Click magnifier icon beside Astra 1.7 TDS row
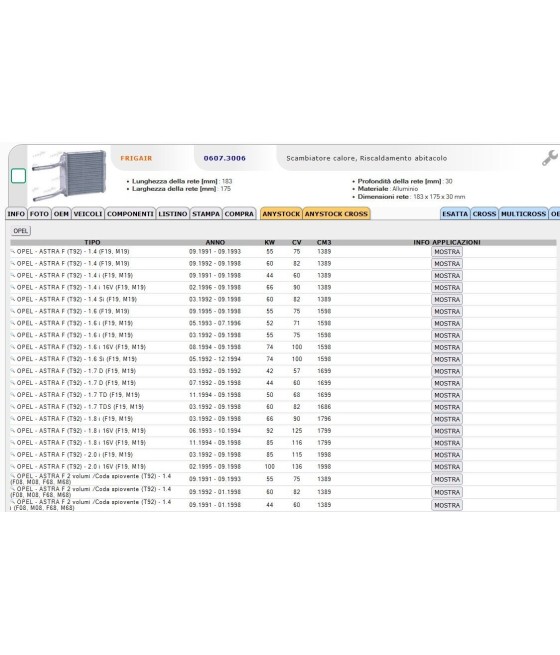Screen dimensions: 560x655 pyautogui.click(x=13, y=406)
